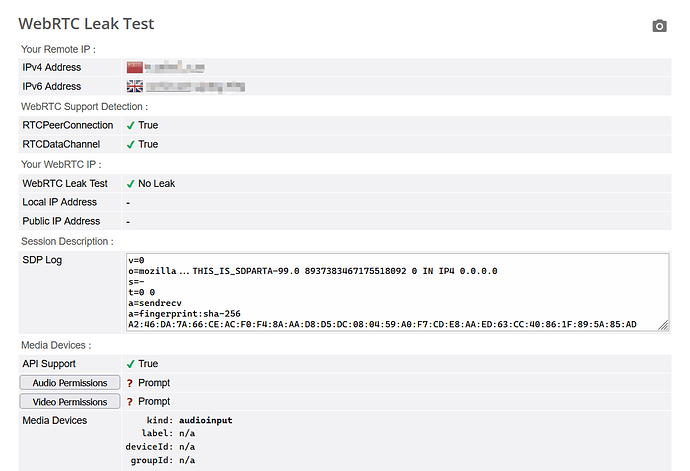The width and height of the screenshot is (690, 471).
Task: Click the green checkmark in the RTCPeerConnection row
Action: pos(130,125)
